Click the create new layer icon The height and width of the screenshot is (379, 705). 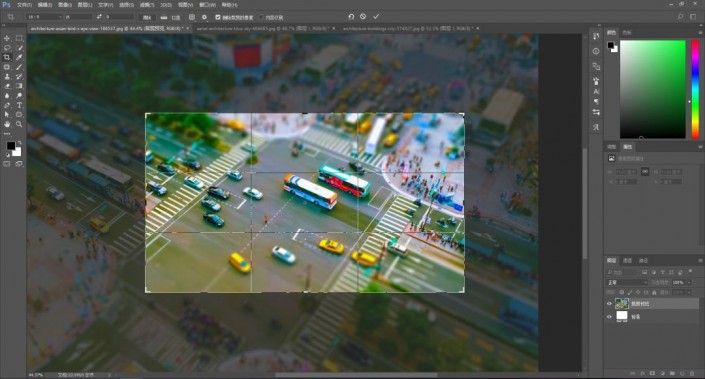coord(682,373)
